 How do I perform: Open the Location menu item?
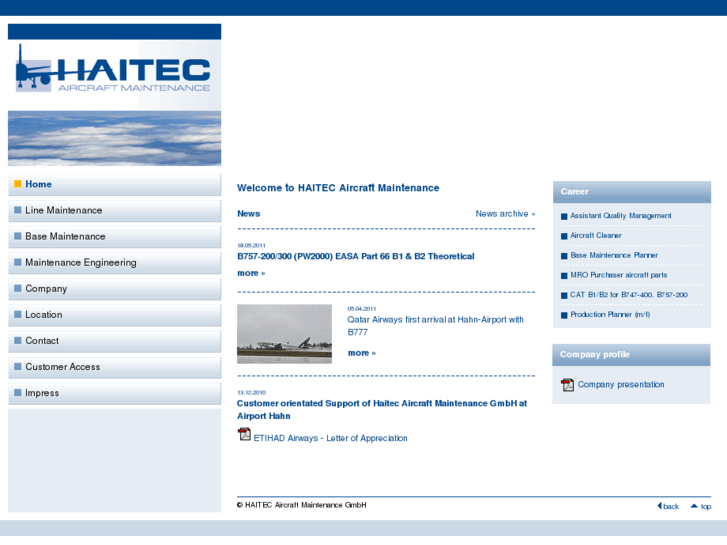[115, 314]
